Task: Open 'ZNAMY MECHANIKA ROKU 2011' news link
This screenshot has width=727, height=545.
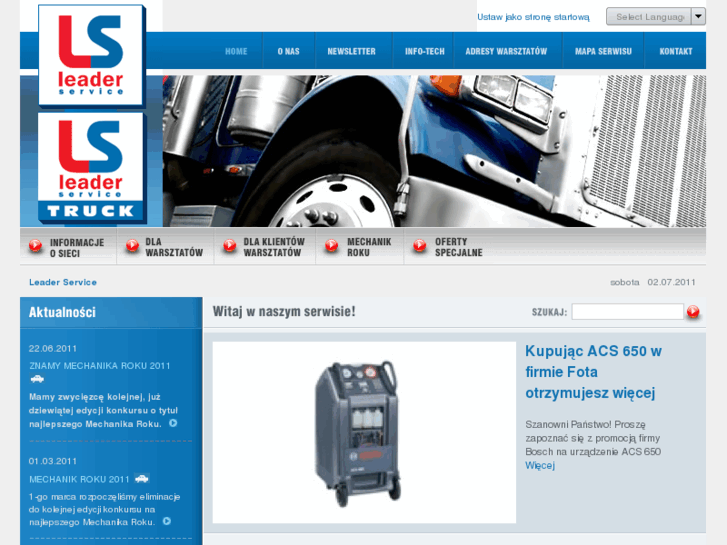Action: 100,365
